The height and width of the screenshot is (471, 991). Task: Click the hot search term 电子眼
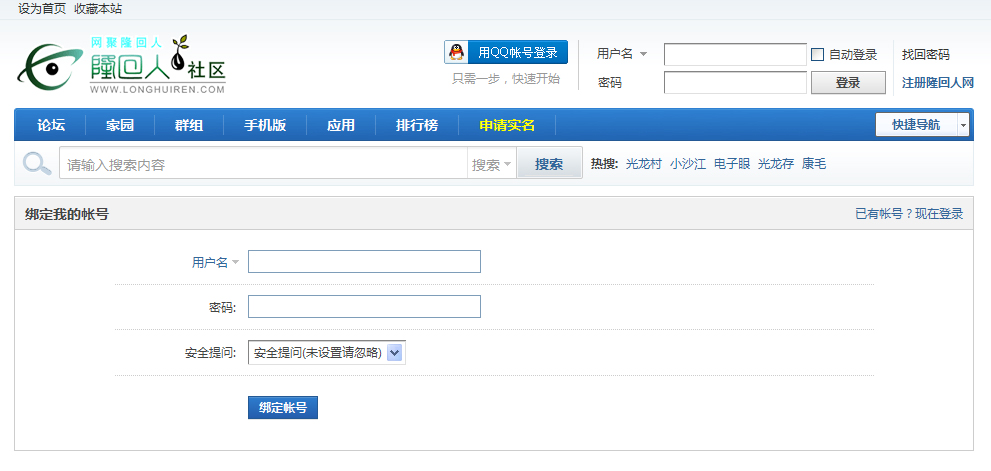click(732, 164)
